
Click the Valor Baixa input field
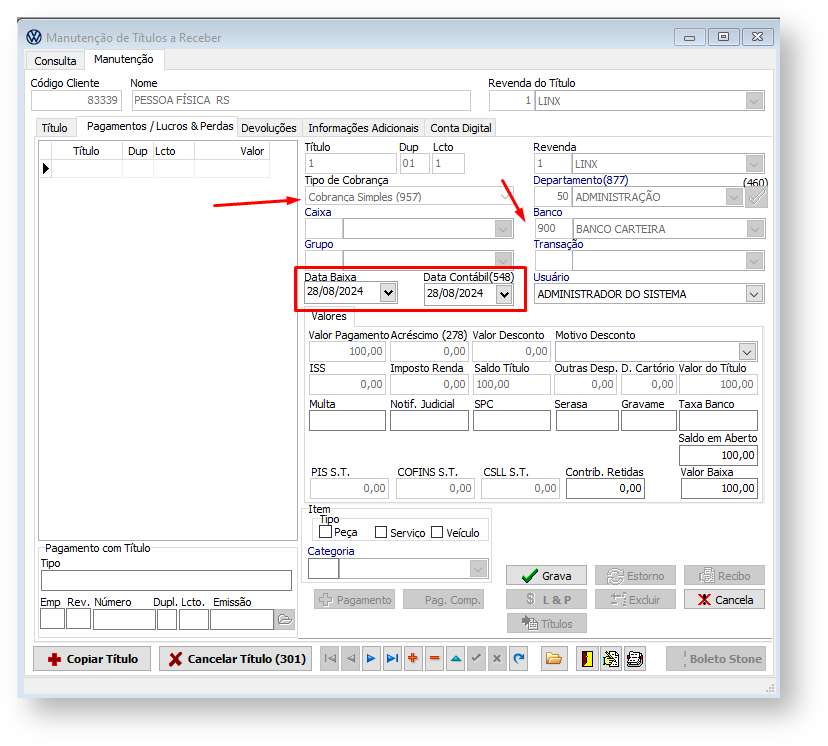pyautogui.click(x=719, y=488)
